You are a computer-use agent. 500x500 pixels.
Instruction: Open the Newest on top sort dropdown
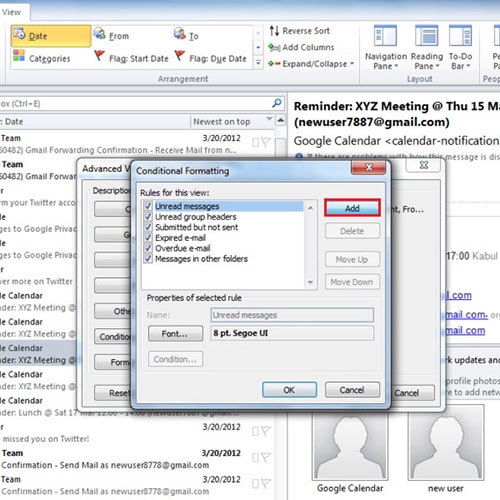(233, 122)
